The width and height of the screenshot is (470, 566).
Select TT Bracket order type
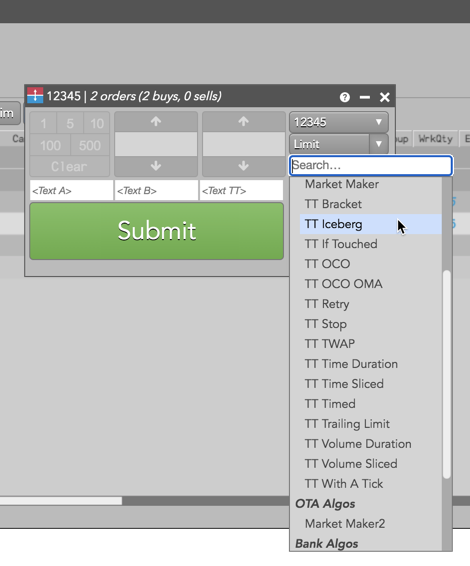click(x=370, y=204)
